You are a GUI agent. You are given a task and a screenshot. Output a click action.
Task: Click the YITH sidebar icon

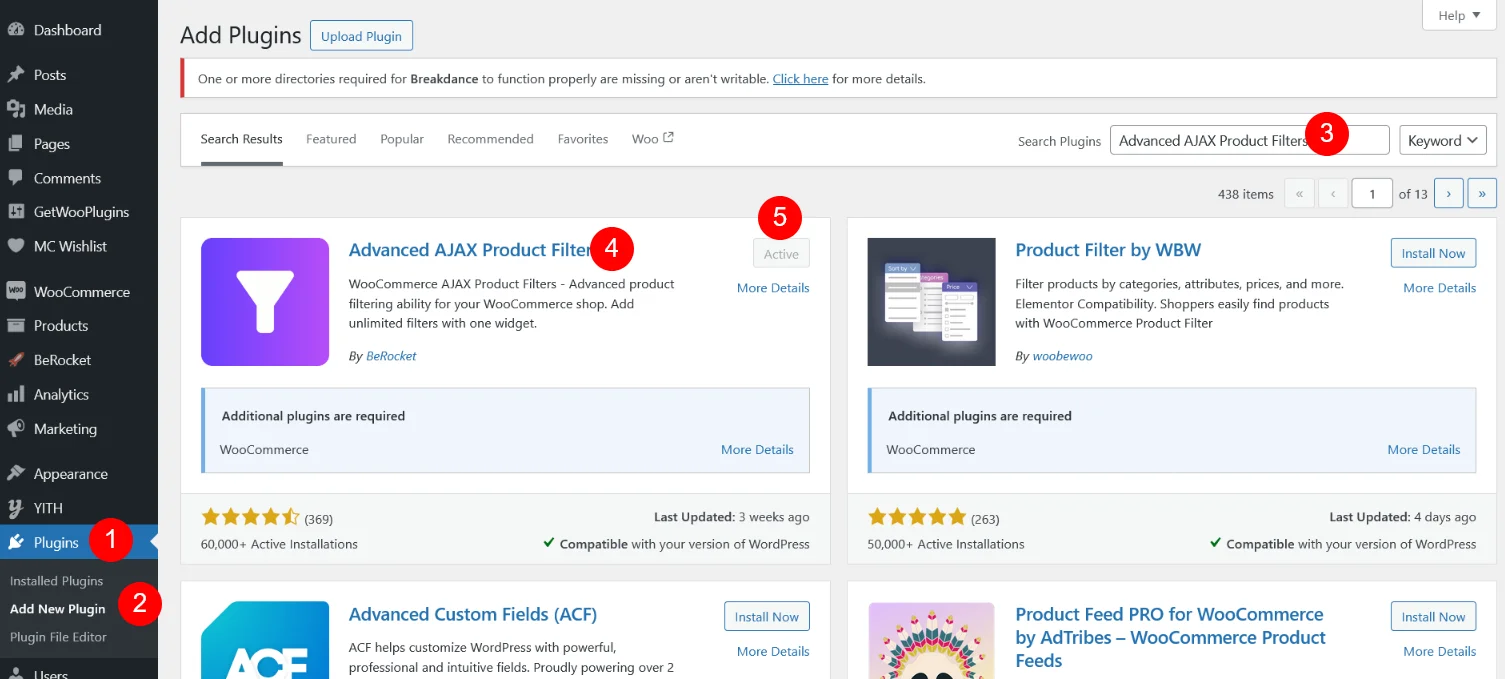pyautogui.click(x=16, y=508)
